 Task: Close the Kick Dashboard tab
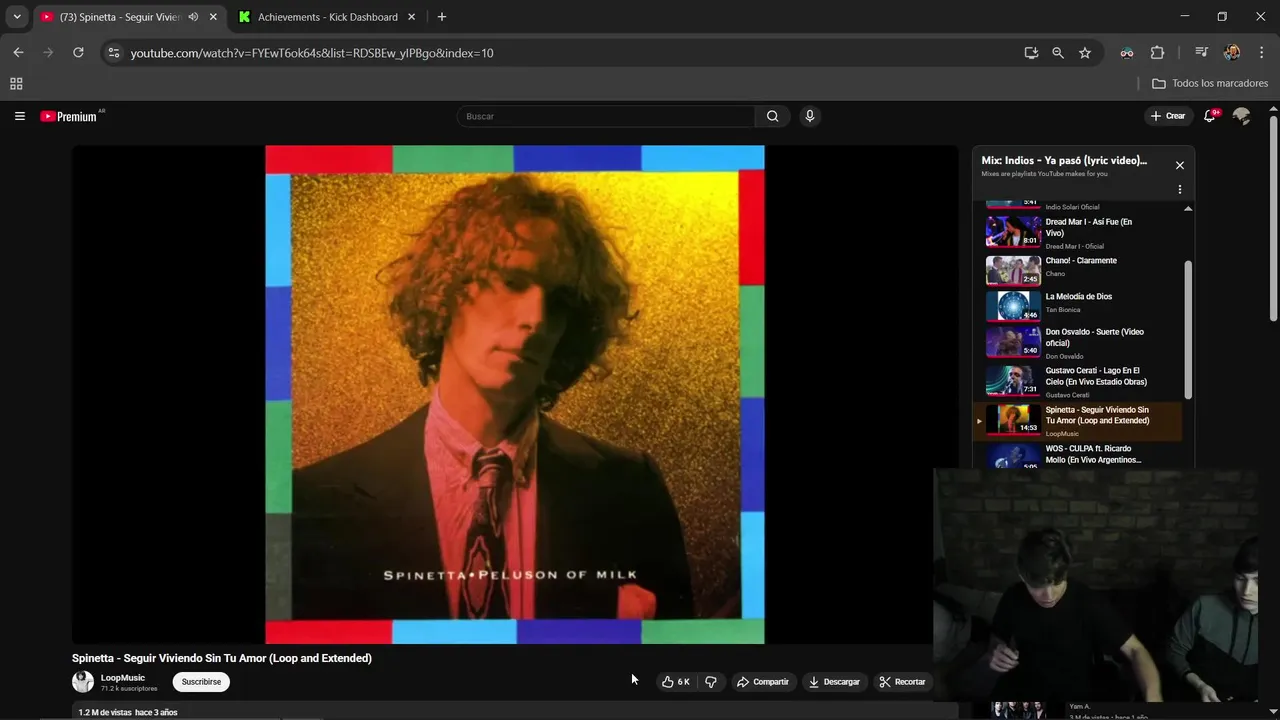[412, 17]
